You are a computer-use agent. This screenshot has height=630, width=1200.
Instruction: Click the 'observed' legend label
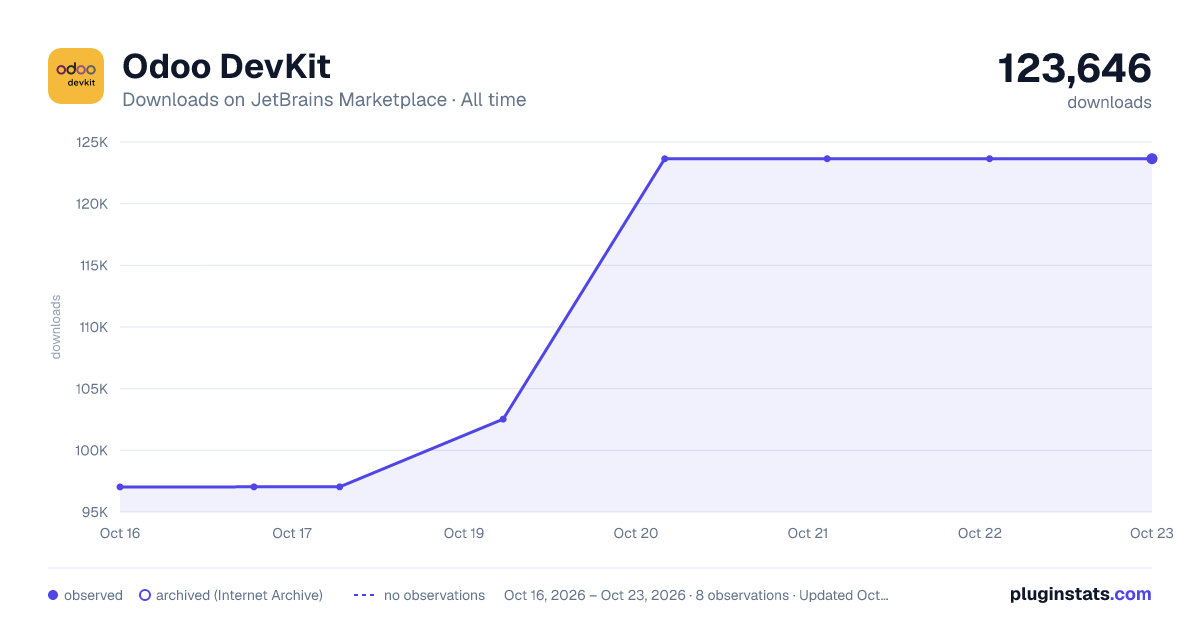click(x=93, y=595)
